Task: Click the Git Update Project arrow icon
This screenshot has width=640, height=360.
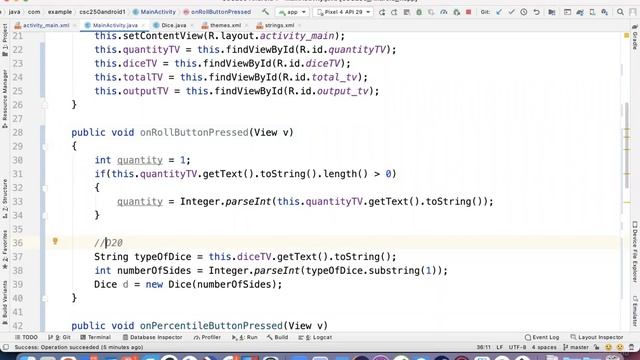Action: 499,12
